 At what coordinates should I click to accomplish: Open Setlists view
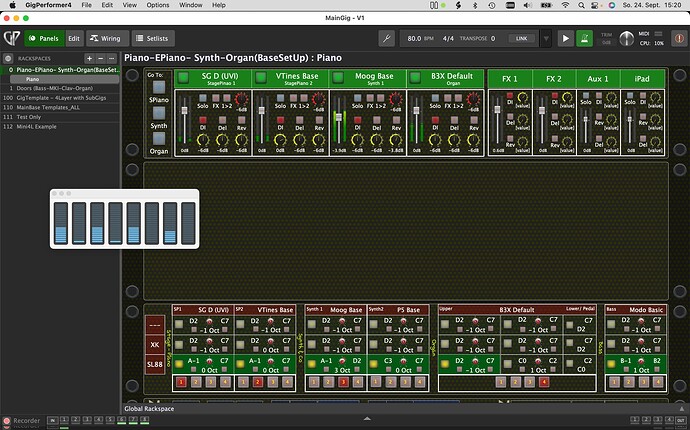(x=153, y=38)
